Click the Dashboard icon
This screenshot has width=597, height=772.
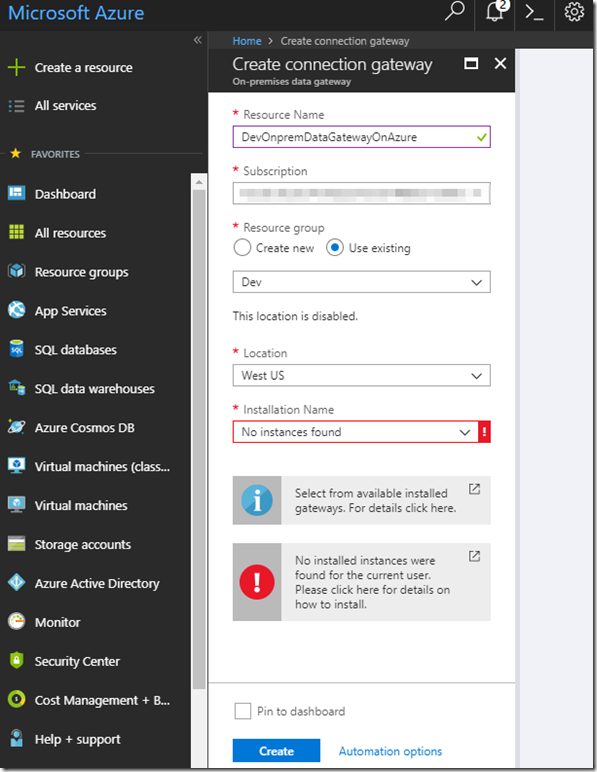16,193
